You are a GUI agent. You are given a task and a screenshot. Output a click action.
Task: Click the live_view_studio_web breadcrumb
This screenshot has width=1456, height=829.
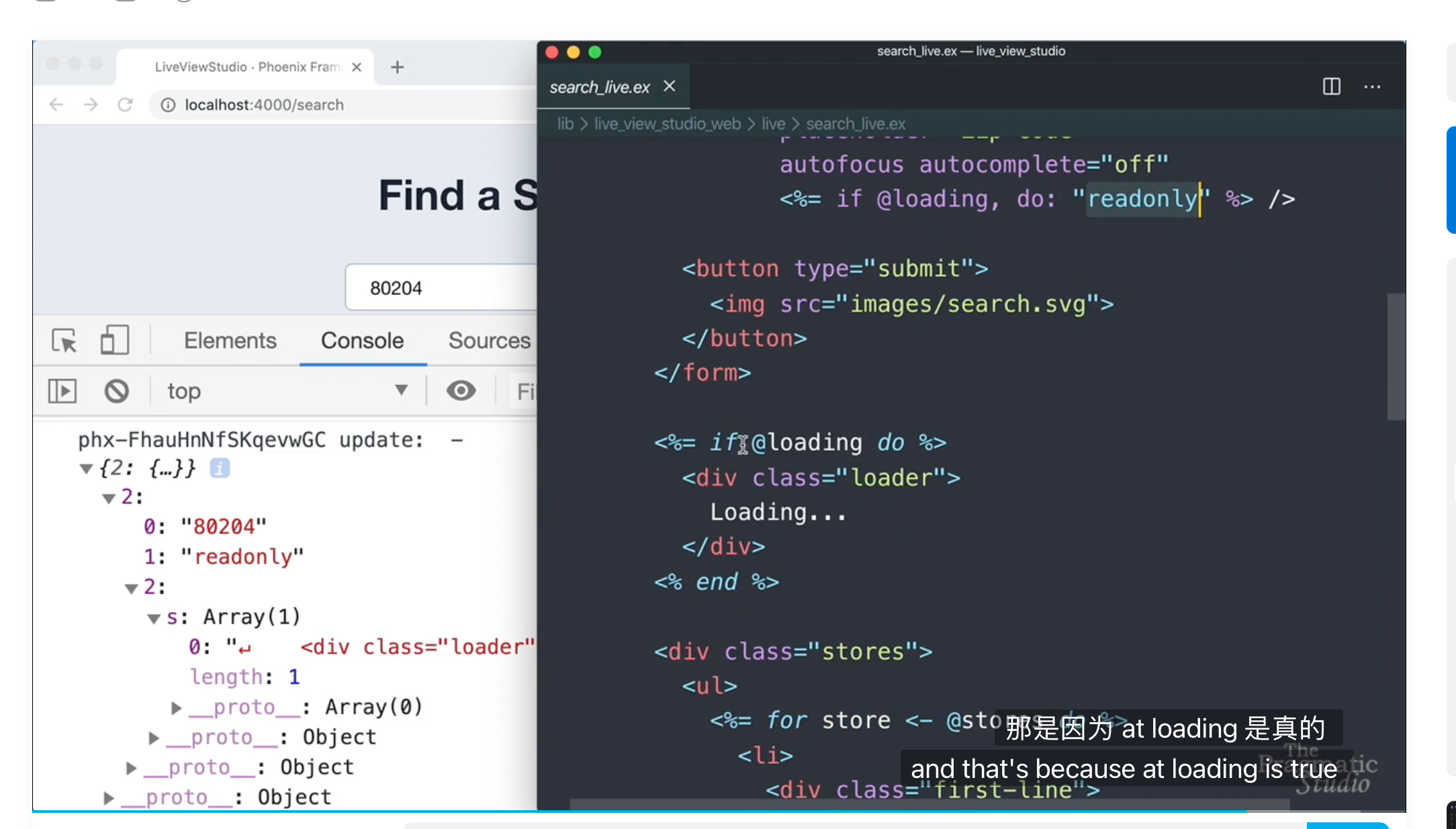tap(668, 124)
